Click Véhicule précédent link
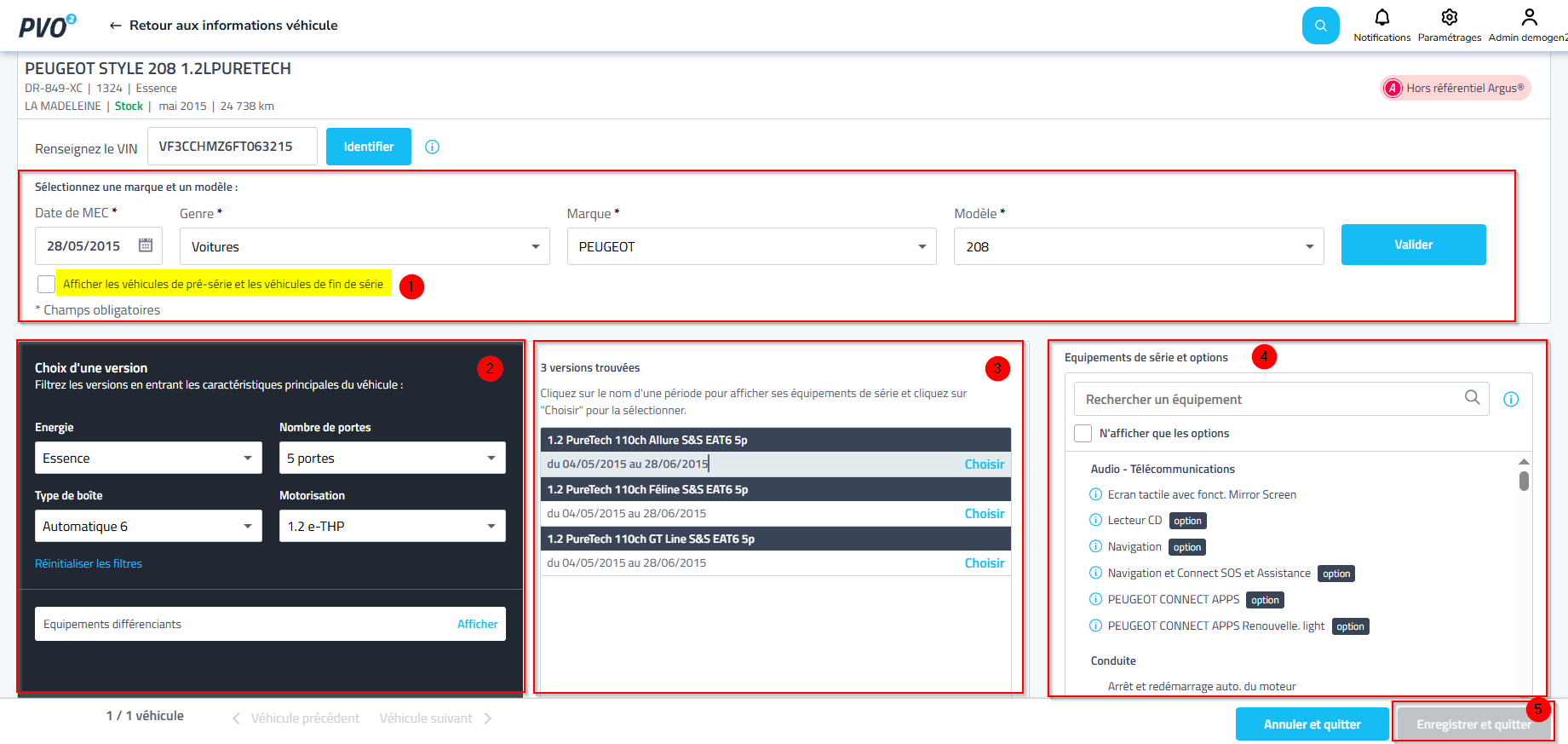The width and height of the screenshot is (1568, 744). click(305, 718)
